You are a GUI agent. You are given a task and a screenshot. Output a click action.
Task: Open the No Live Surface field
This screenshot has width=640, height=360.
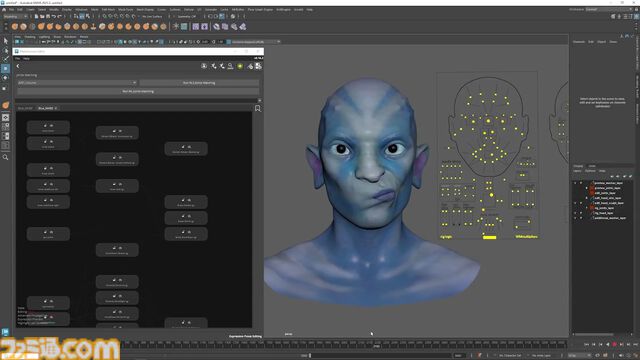pyautogui.click(x=152, y=16)
